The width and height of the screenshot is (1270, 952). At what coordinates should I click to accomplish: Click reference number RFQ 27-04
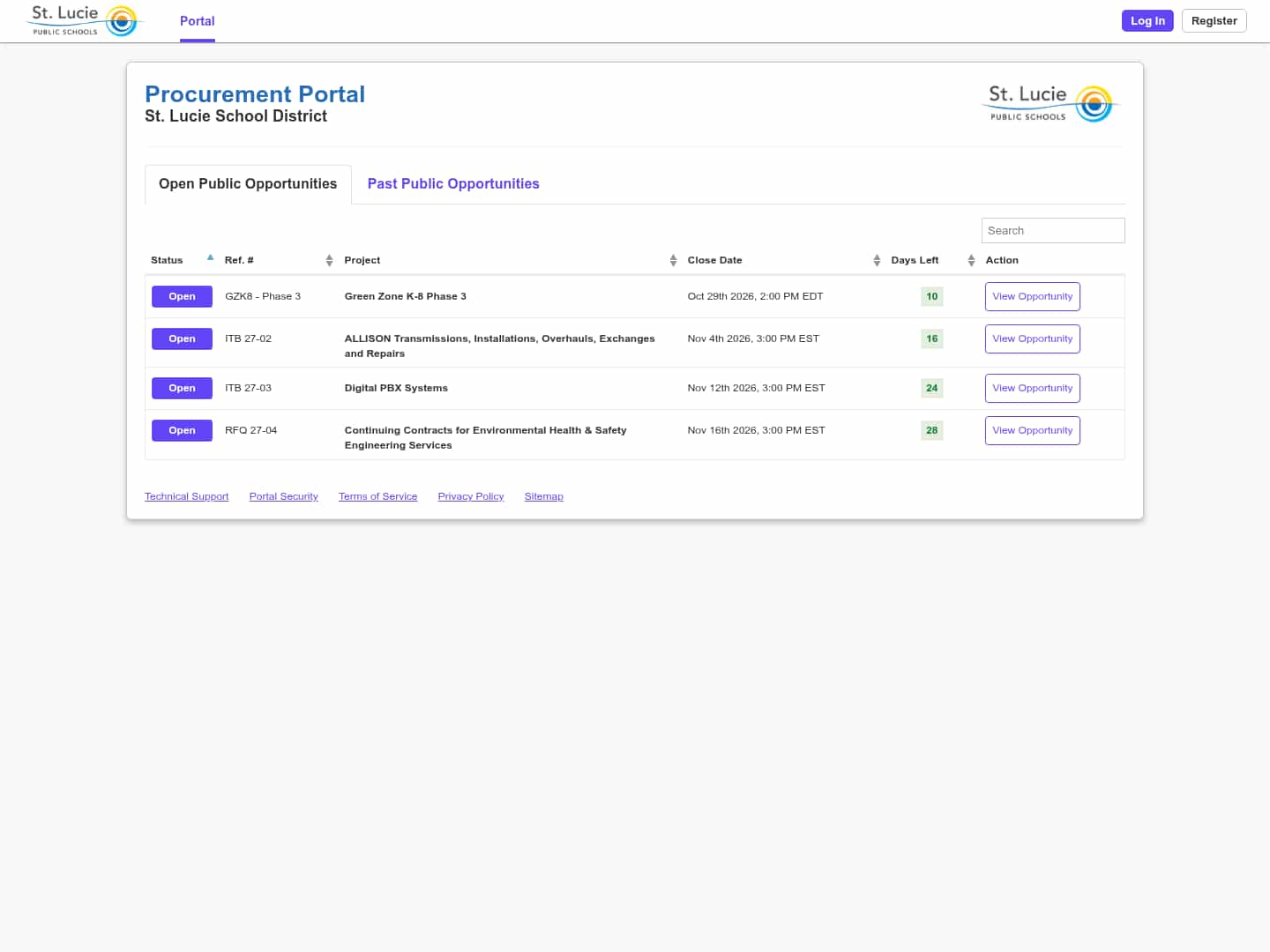pyautogui.click(x=251, y=430)
